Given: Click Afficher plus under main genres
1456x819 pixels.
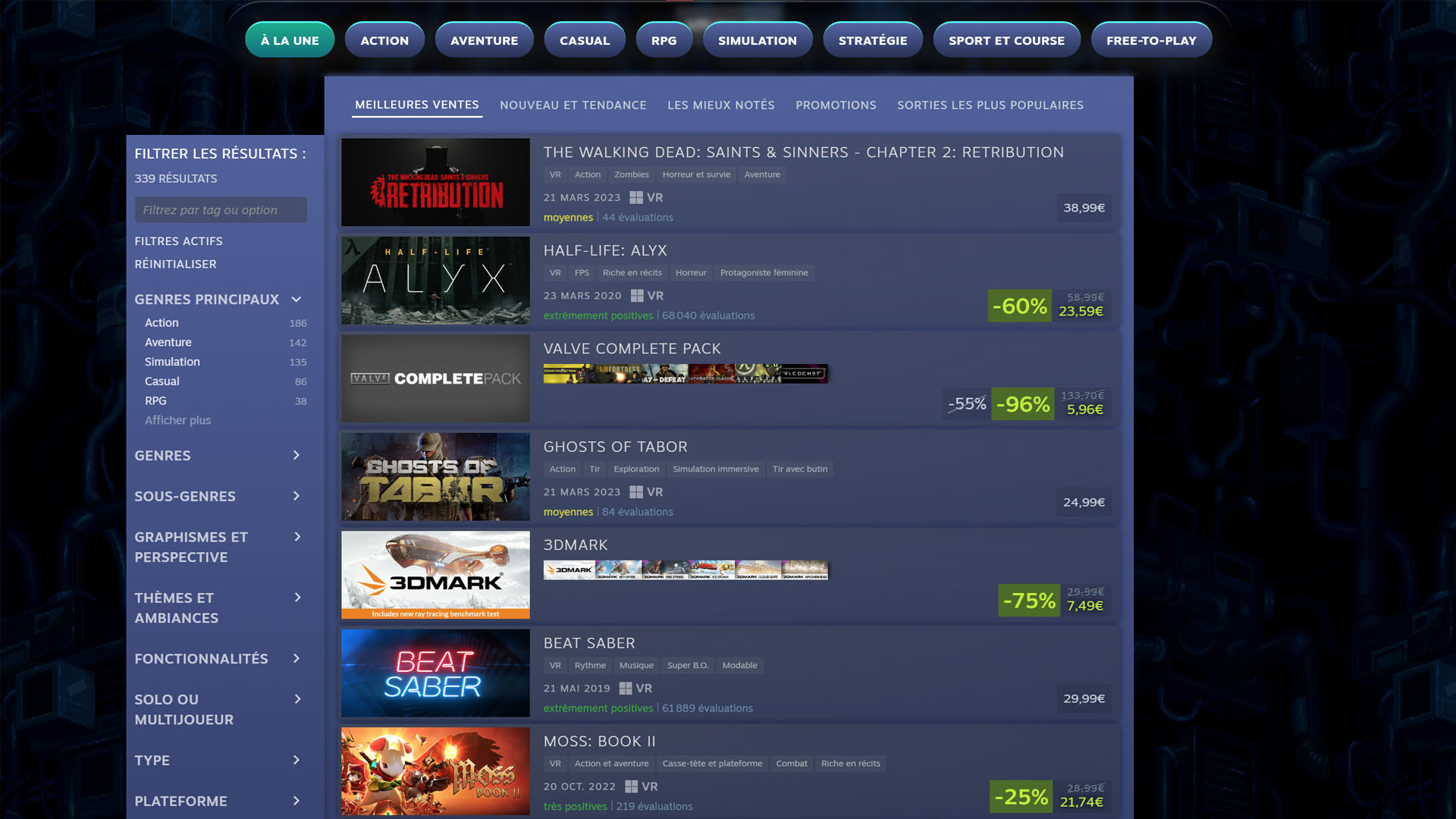Looking at the screenshot, I should click(177, 420).
